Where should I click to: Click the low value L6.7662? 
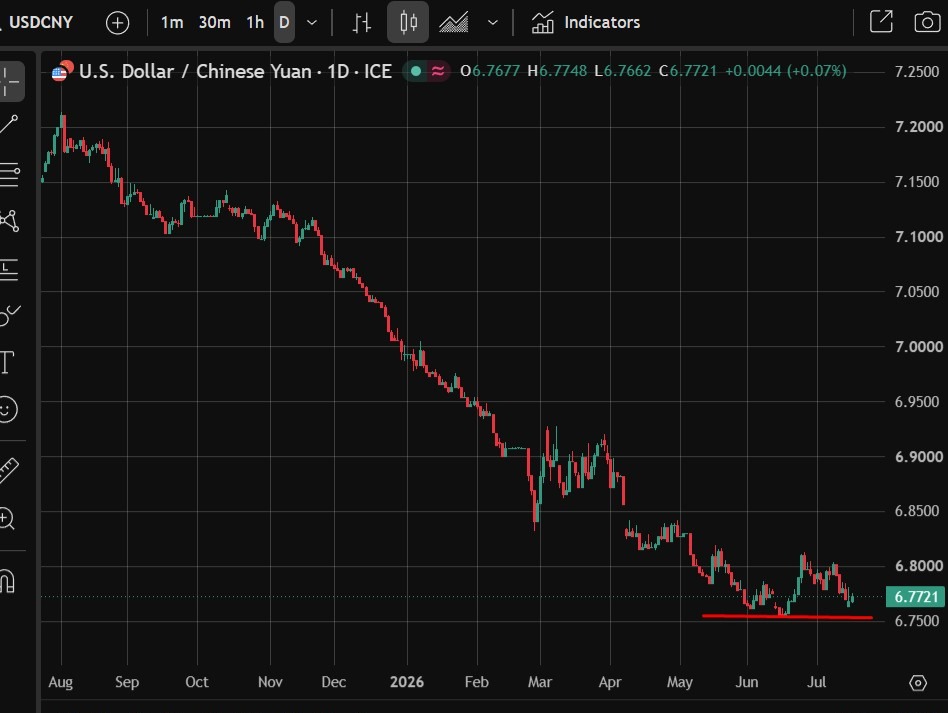tap(623, 71)
